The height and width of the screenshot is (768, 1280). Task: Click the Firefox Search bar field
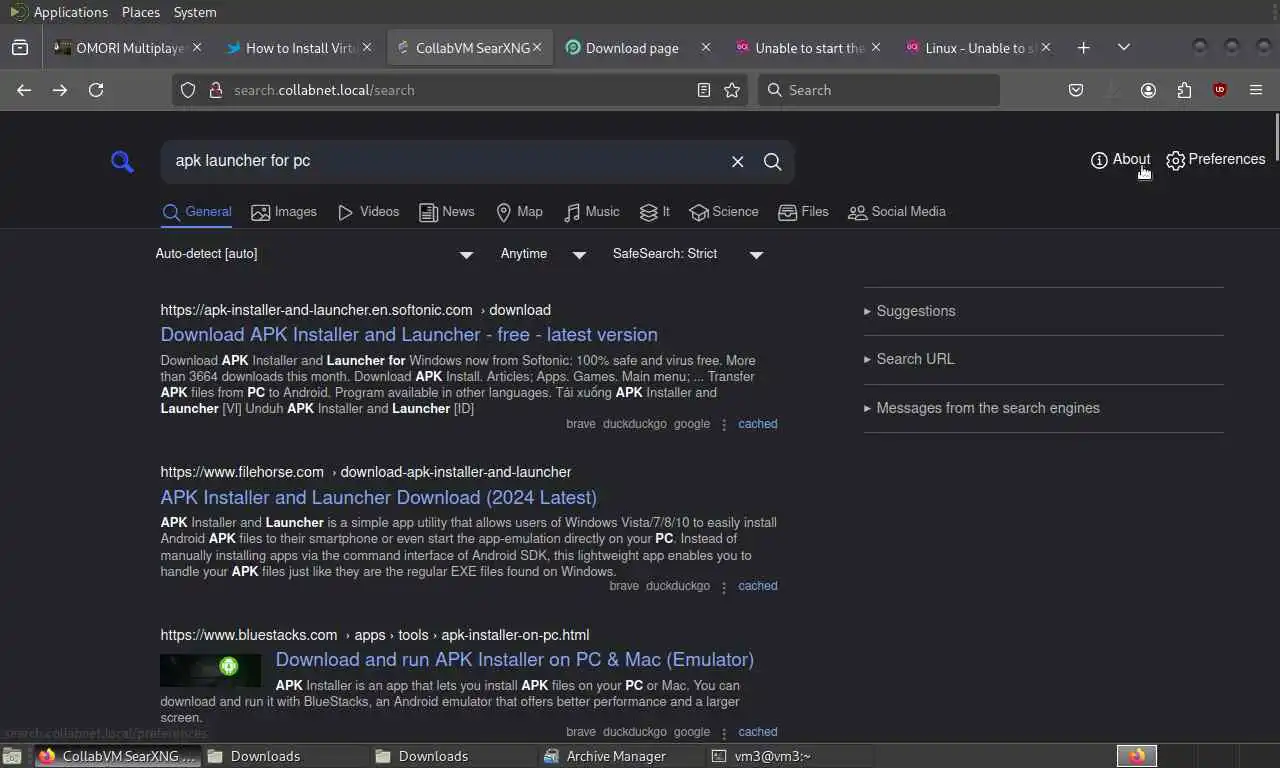[878, 90]
